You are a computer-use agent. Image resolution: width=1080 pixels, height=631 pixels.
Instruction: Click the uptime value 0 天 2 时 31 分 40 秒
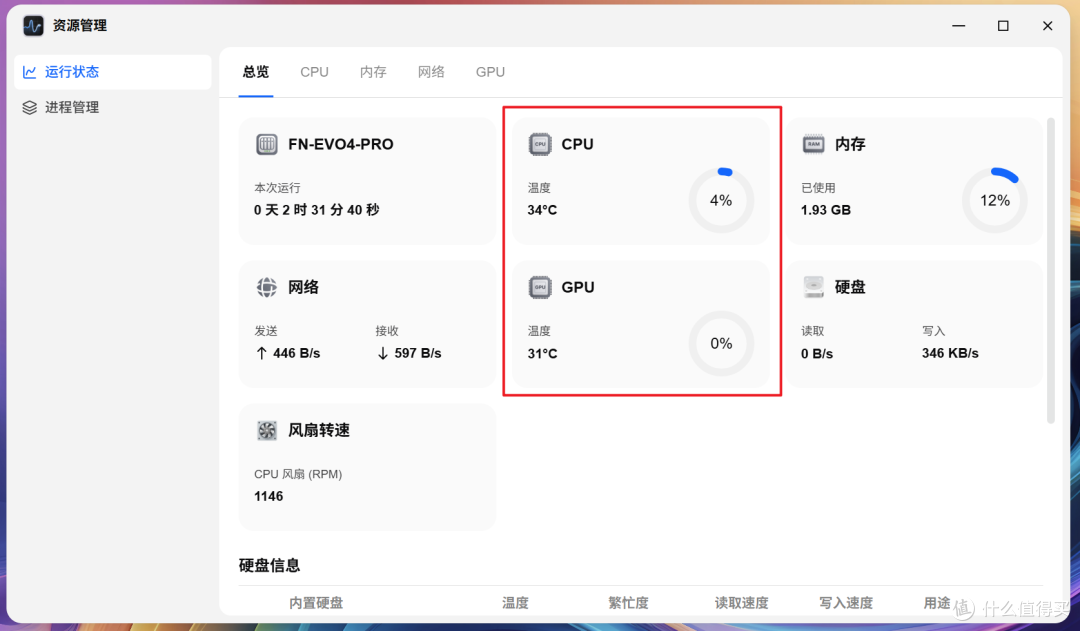click(317, 210)
